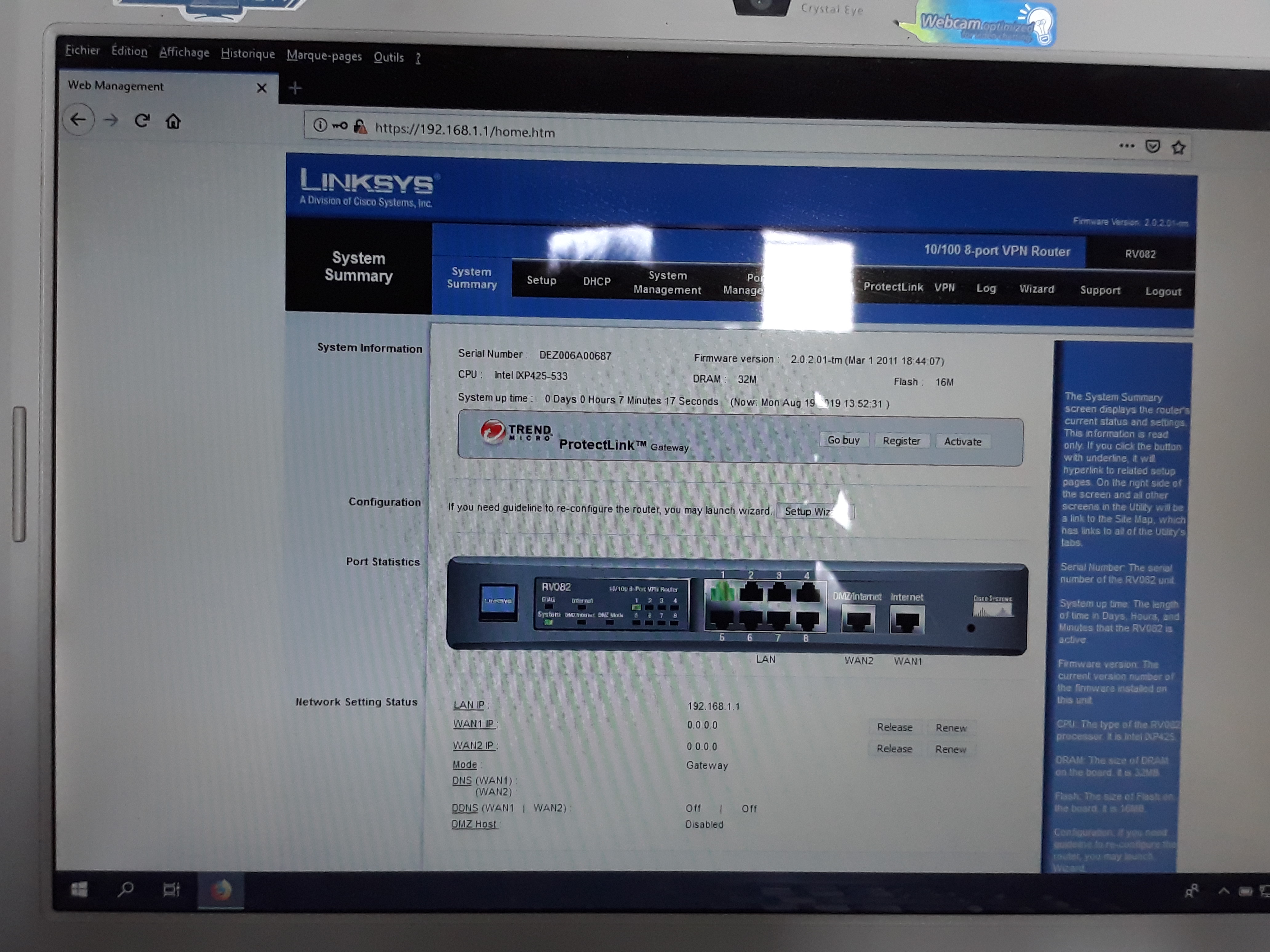
Task: Open the Windows Start menu
Action: [x=79, y=890]
